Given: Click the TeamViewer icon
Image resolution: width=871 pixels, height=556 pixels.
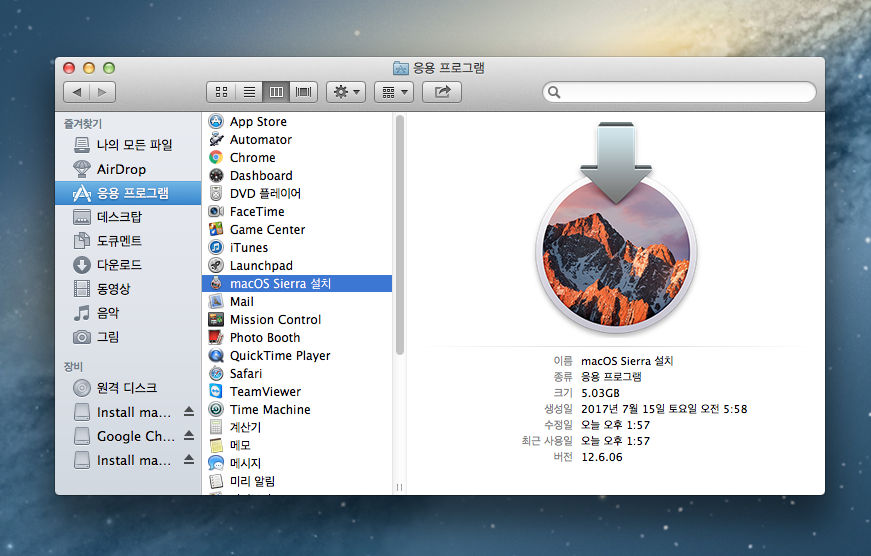Looking at the screenshot, I should [x=216, y=392].
